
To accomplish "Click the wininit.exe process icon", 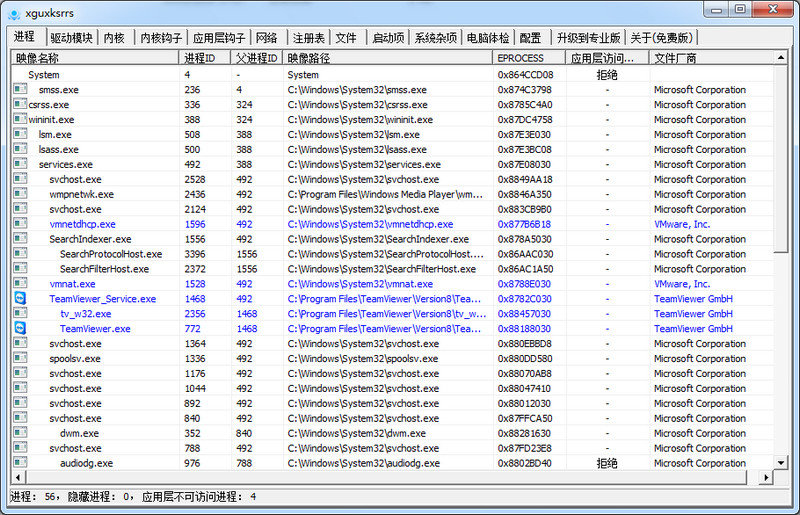I will point(20,120).
